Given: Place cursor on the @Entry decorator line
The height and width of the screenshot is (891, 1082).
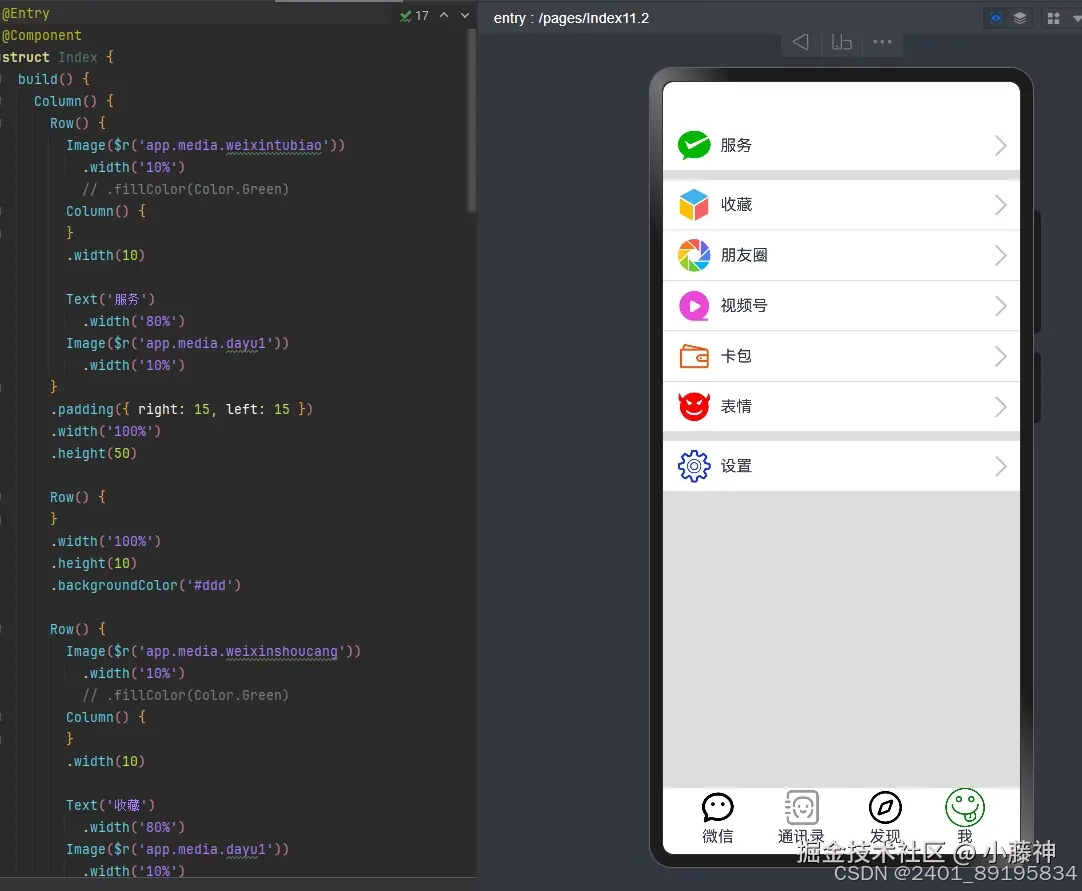Looking at the screenshot, I should click(x=26, y=13).
